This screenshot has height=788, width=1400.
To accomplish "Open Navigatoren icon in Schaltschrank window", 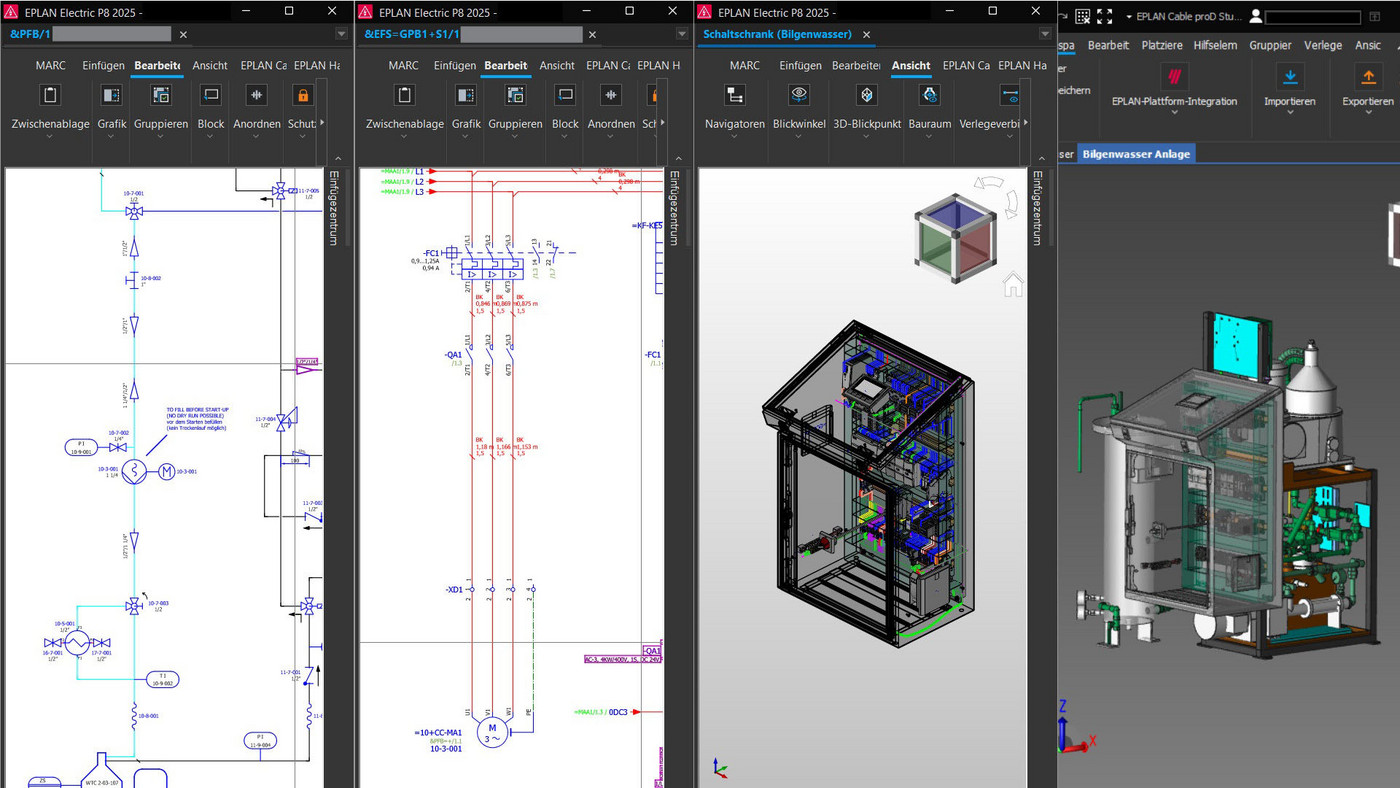I will click(735, 95).
